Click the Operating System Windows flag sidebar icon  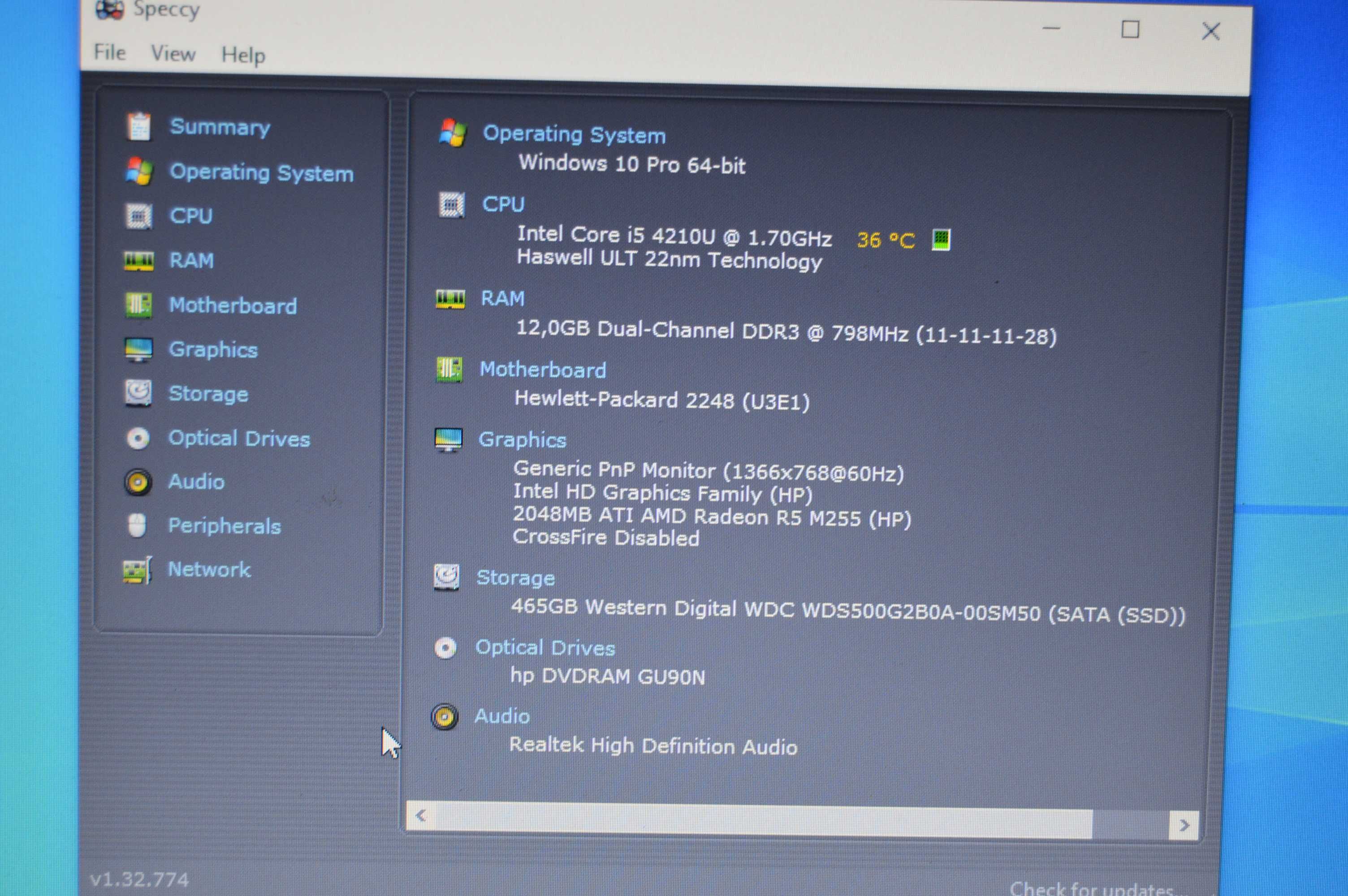pos(139,171)
